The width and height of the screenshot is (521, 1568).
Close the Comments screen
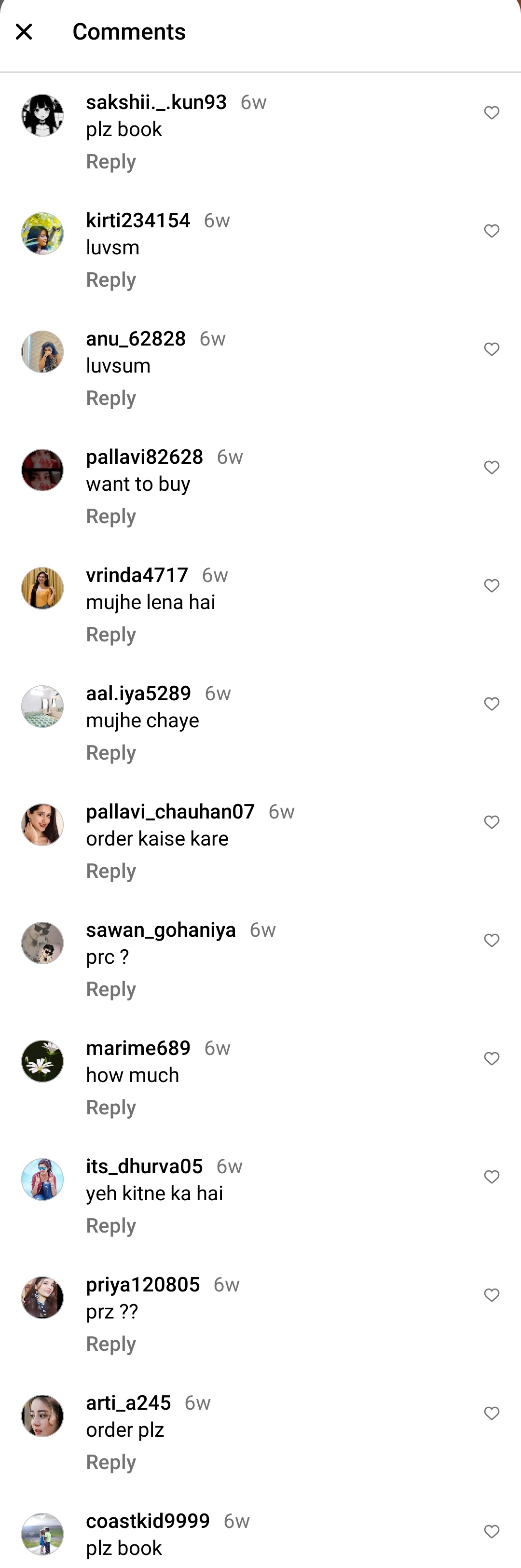click(24, 32)
